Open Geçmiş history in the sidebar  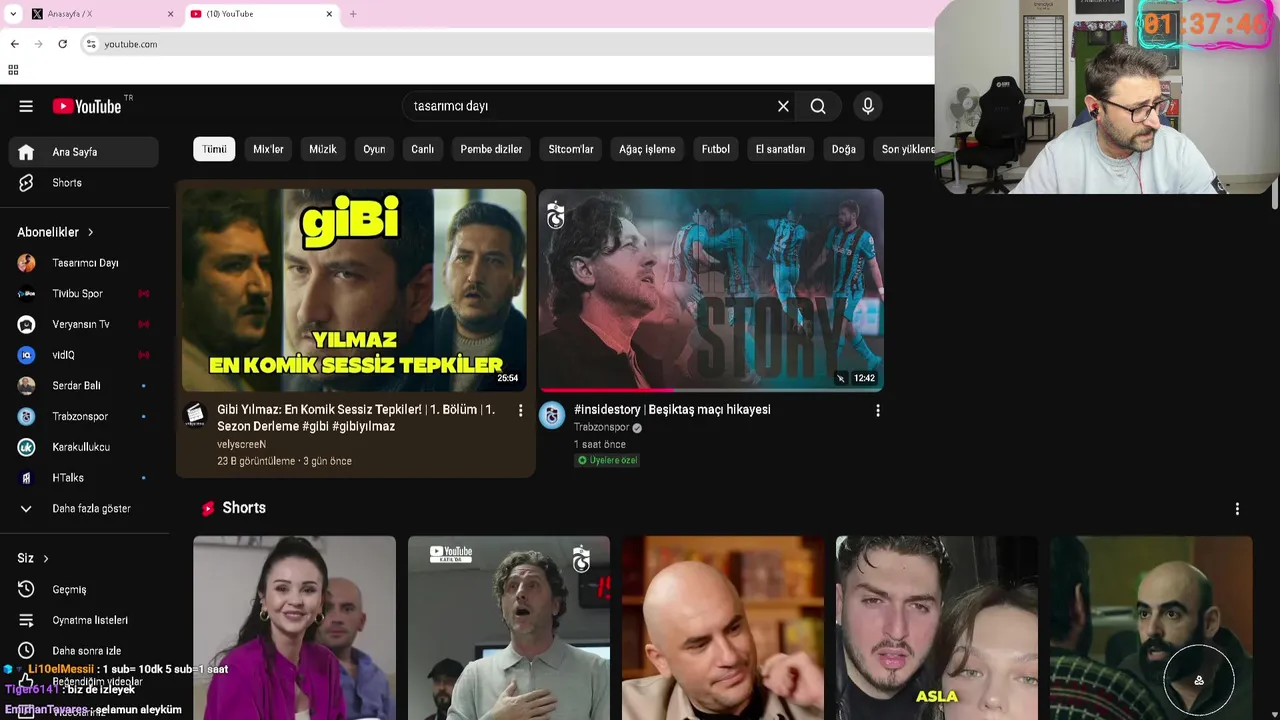(x=84, y=589)
